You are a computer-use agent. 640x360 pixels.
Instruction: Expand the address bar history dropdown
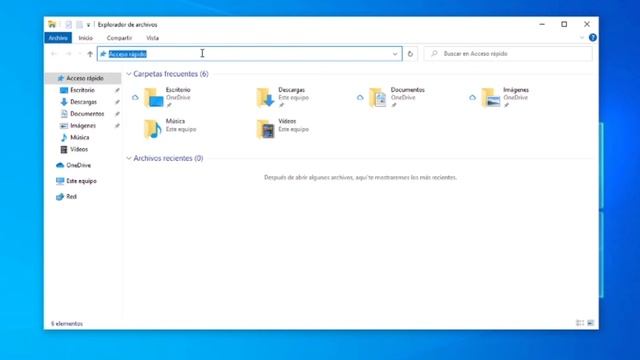[x=395, y=54]
